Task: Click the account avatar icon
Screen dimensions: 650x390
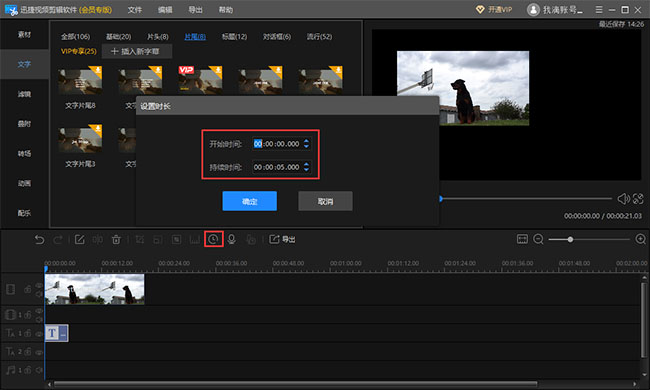Action: (533, 10)
